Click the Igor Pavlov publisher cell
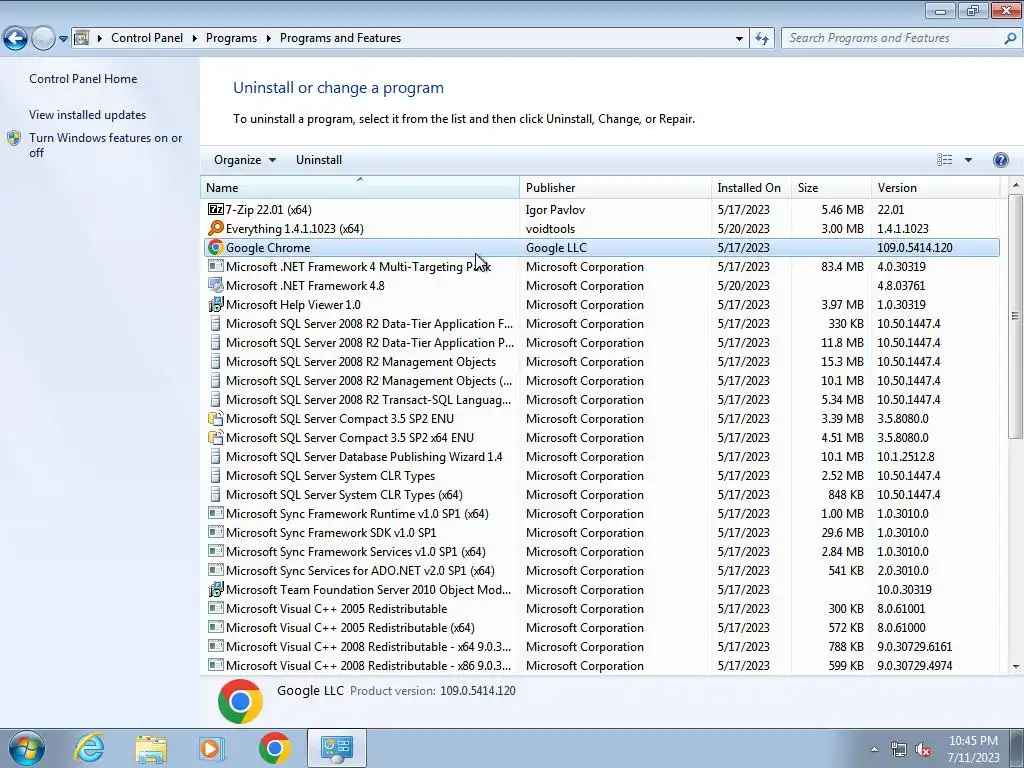 pos(555,210)
